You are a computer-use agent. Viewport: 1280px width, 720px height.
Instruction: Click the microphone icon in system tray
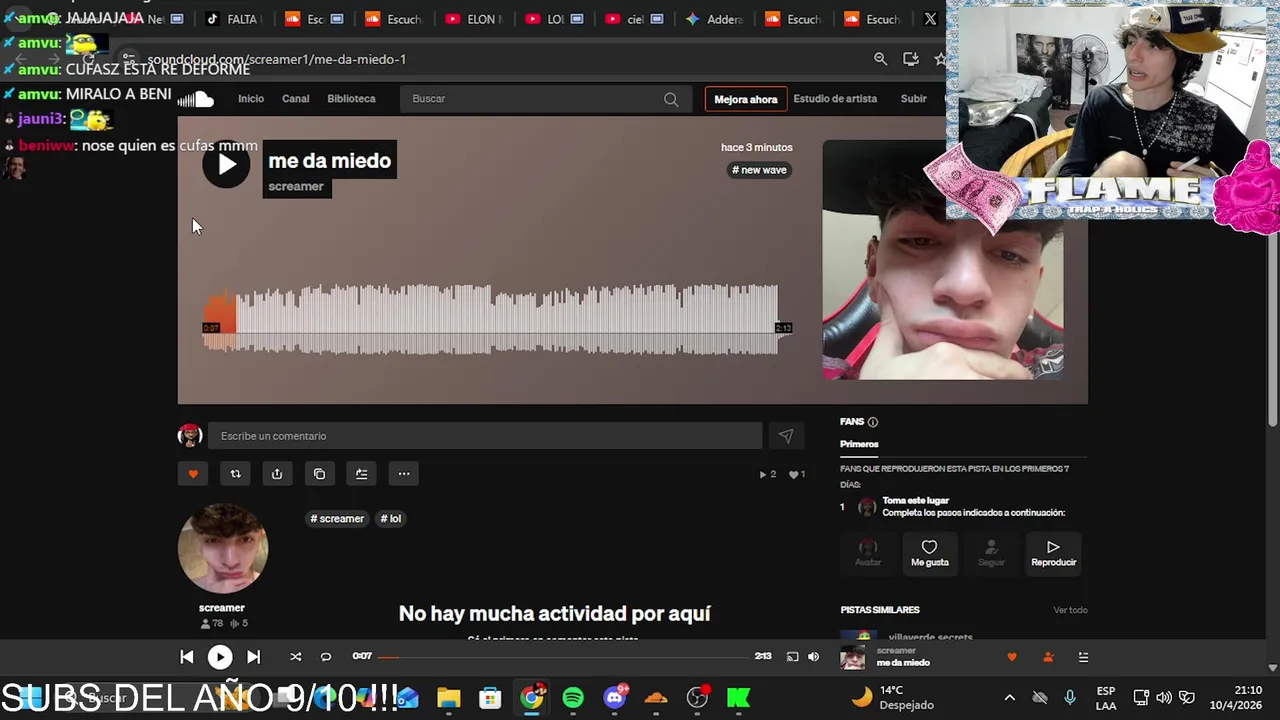[1070, 698]
